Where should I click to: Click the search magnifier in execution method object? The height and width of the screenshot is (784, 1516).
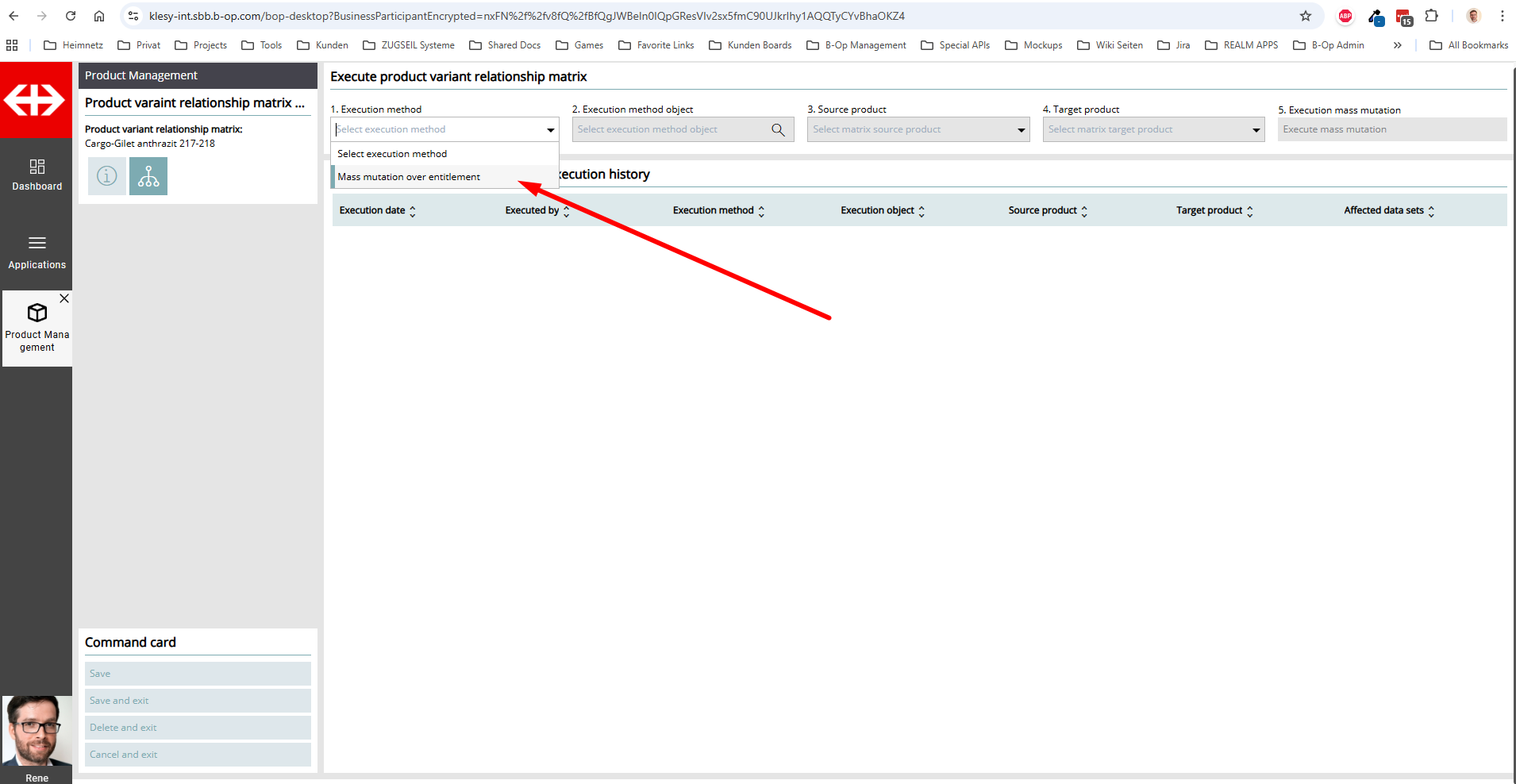(x=778, y=130)
